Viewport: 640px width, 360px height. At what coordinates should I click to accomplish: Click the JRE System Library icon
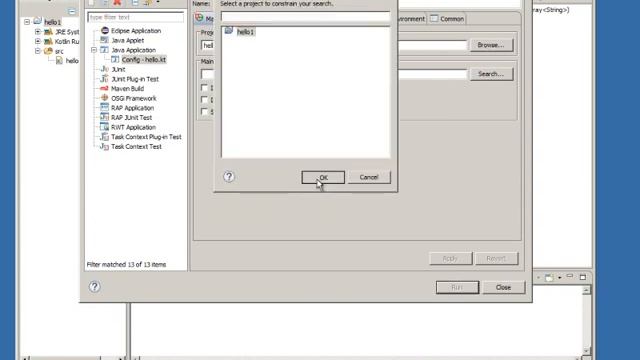coord(48,31)
